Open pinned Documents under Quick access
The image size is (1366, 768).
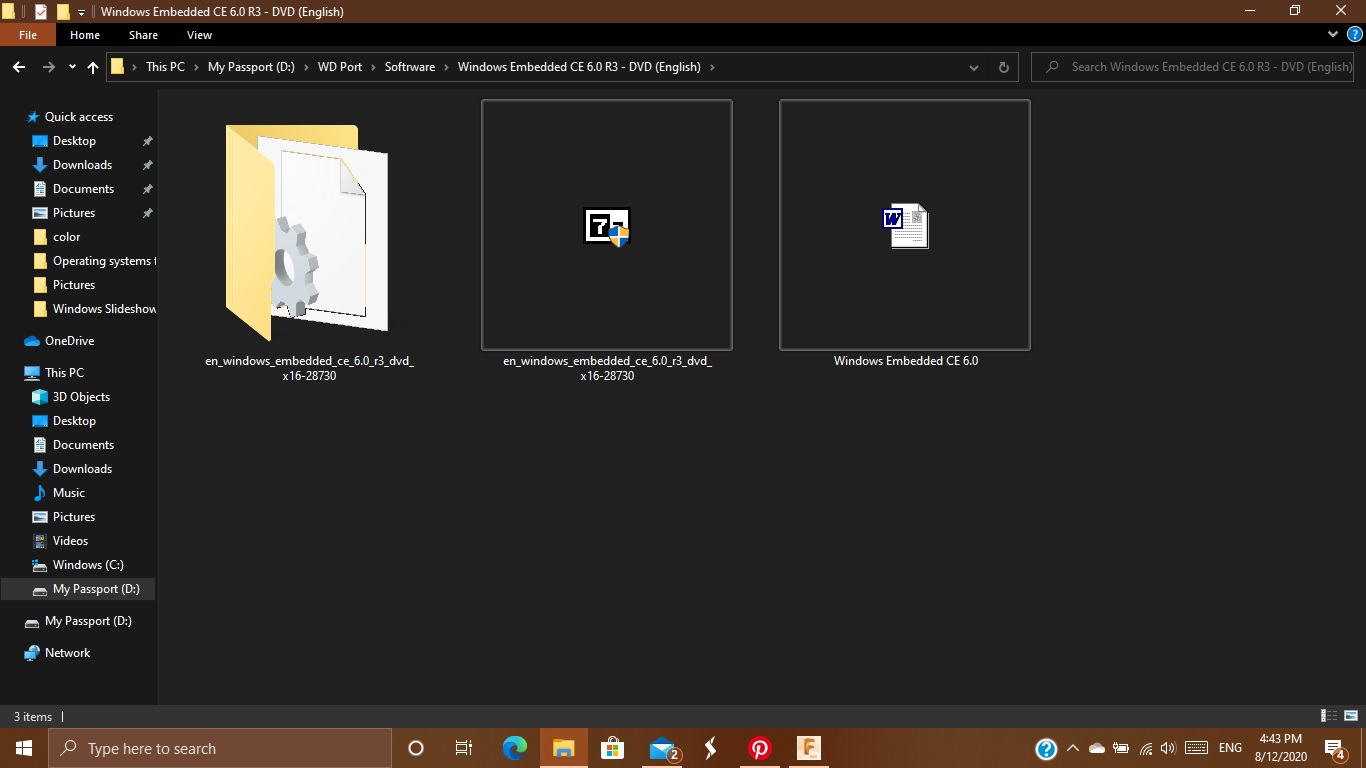pyautogui.click(x=83, y=189)
